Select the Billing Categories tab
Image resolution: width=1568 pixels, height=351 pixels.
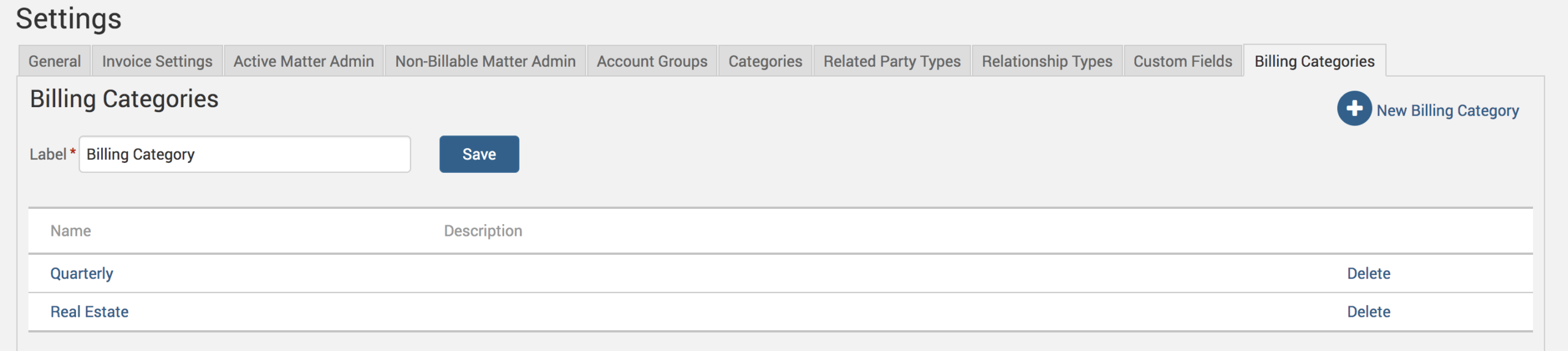point(1314,61)
